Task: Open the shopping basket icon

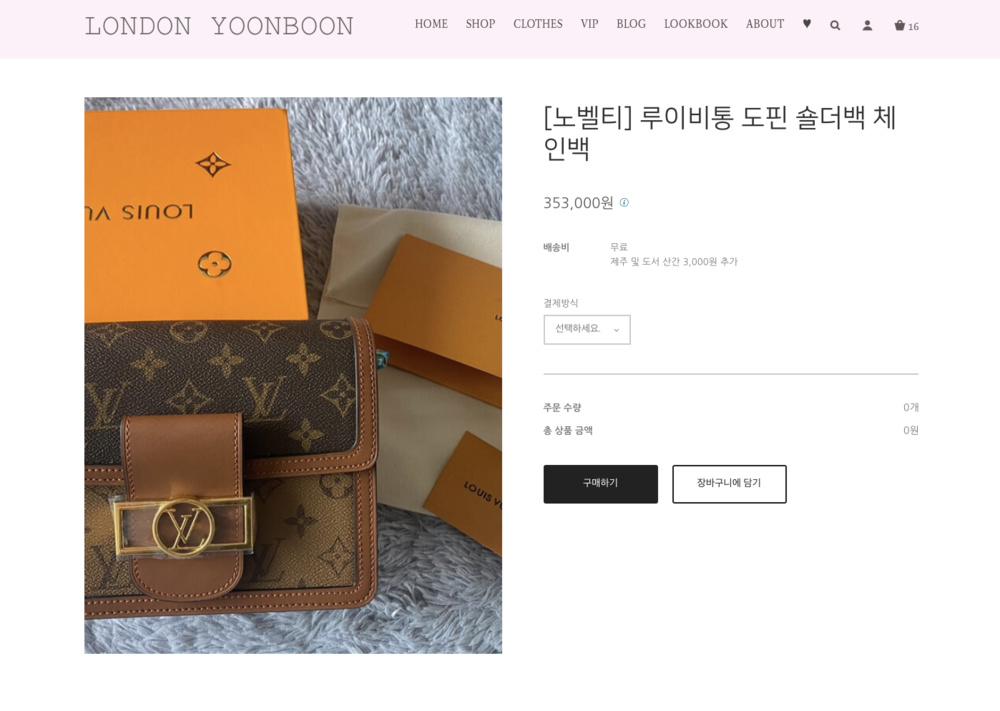Action: [x=899, y=26]
